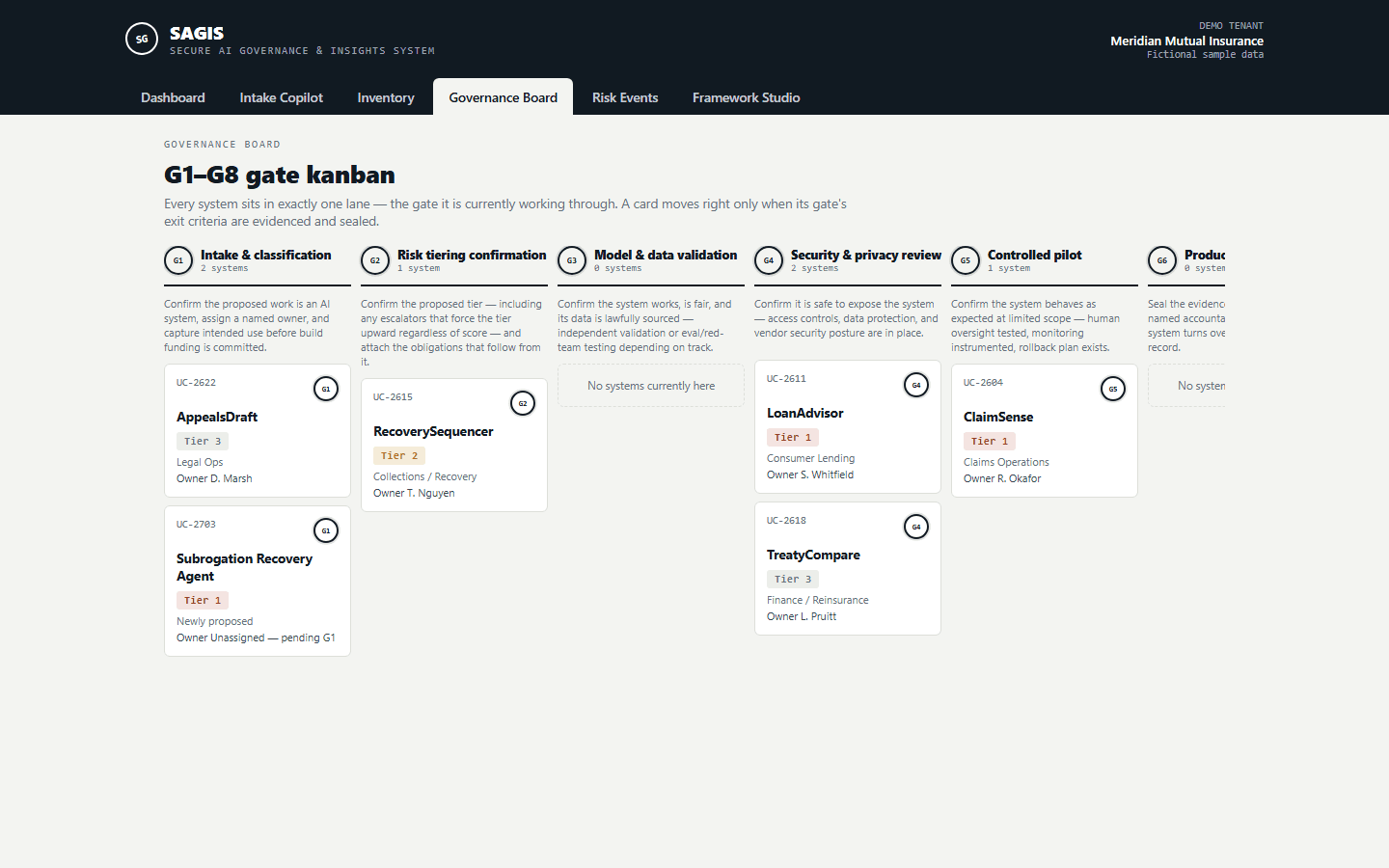The width and height of the screenshot is (1389, 868).
Task: Click 'Owner D. Marsh' text
Action: [x=214, y=478]
